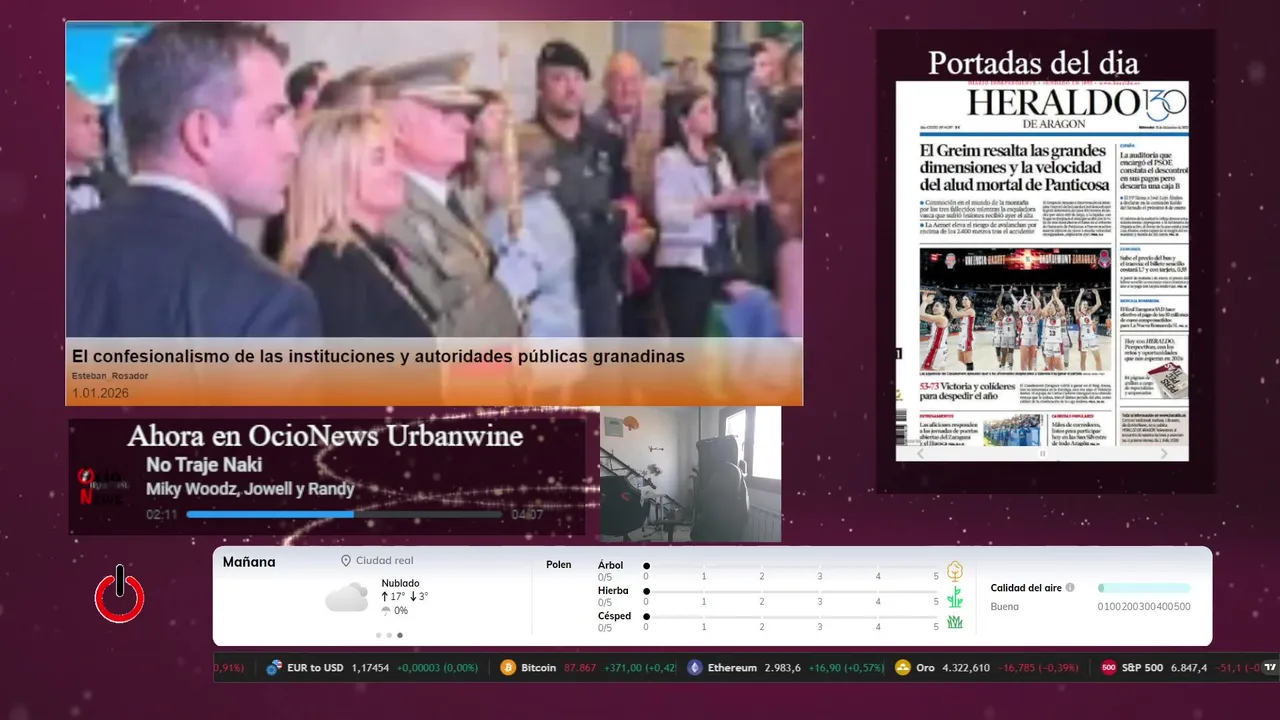Click the Oro gold icon in ticker
This screenshot has width=1280, height=720.
click(x=902, y=667)
